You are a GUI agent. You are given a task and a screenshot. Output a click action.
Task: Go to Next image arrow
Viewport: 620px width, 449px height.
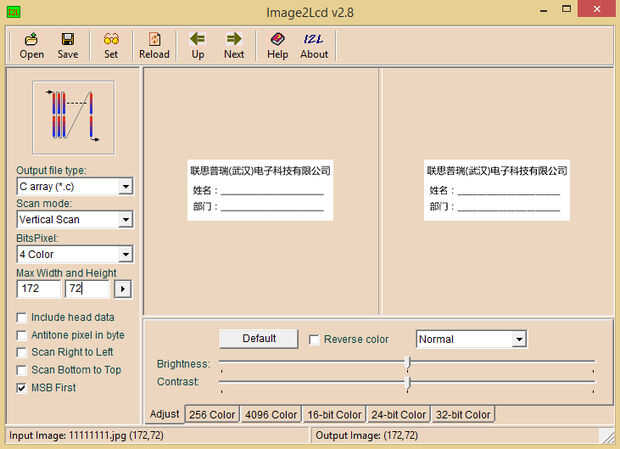pyautogui.click(x=234, y=46)
